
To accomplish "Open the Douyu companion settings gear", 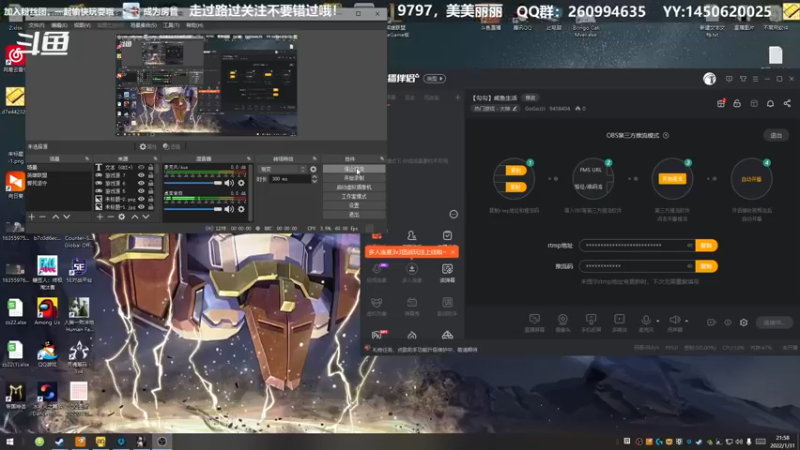I will pyautogui.click(x=744, y=322).
